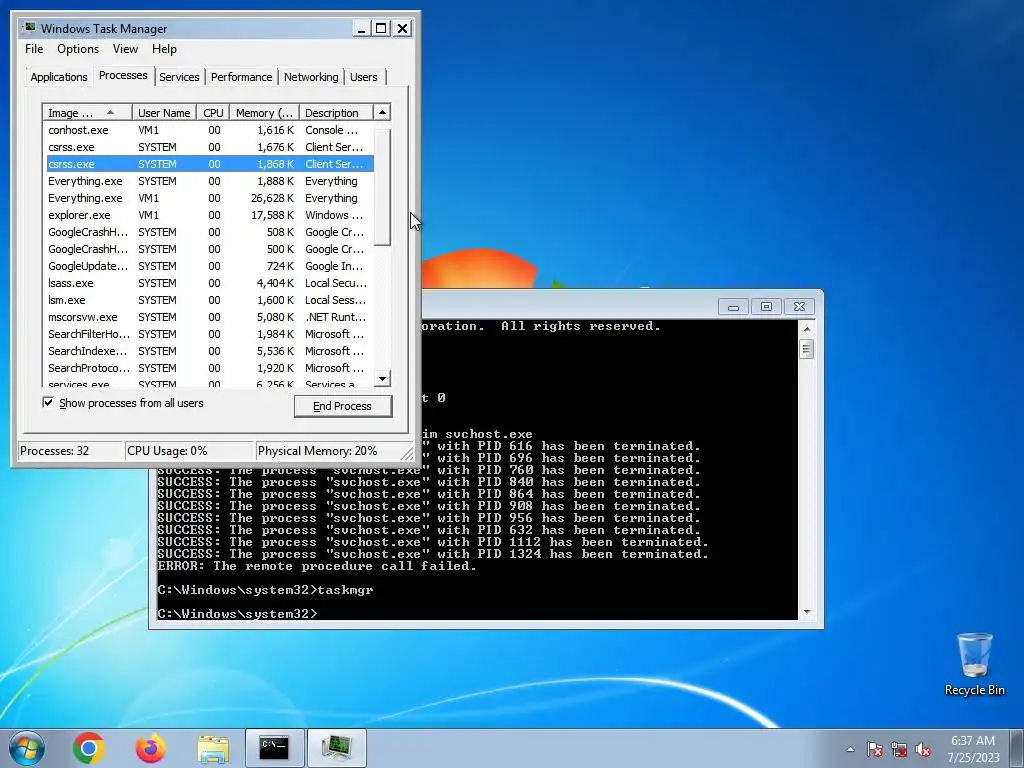Viewport: 1024px width, 768px height.
Task: Select the SearchProtoco... process row
Action: (x=209, y=368)
